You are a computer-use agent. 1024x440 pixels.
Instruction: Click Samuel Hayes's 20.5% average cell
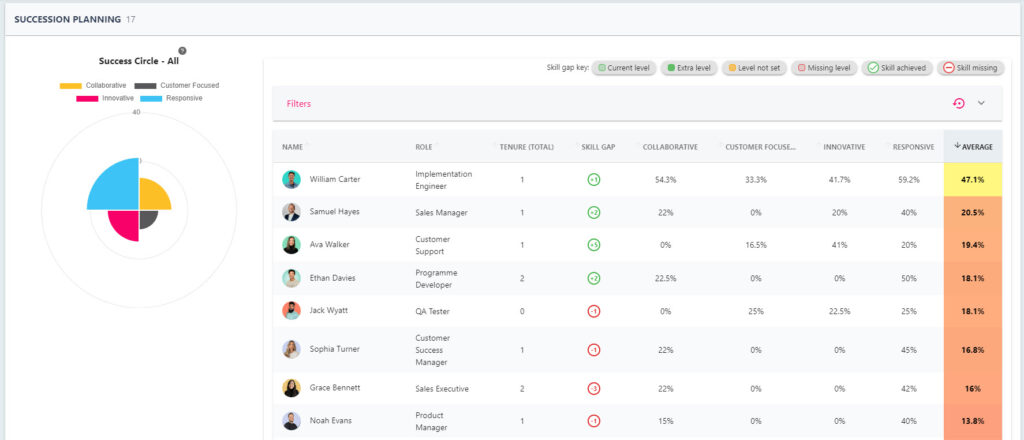(x=973, y=213)
